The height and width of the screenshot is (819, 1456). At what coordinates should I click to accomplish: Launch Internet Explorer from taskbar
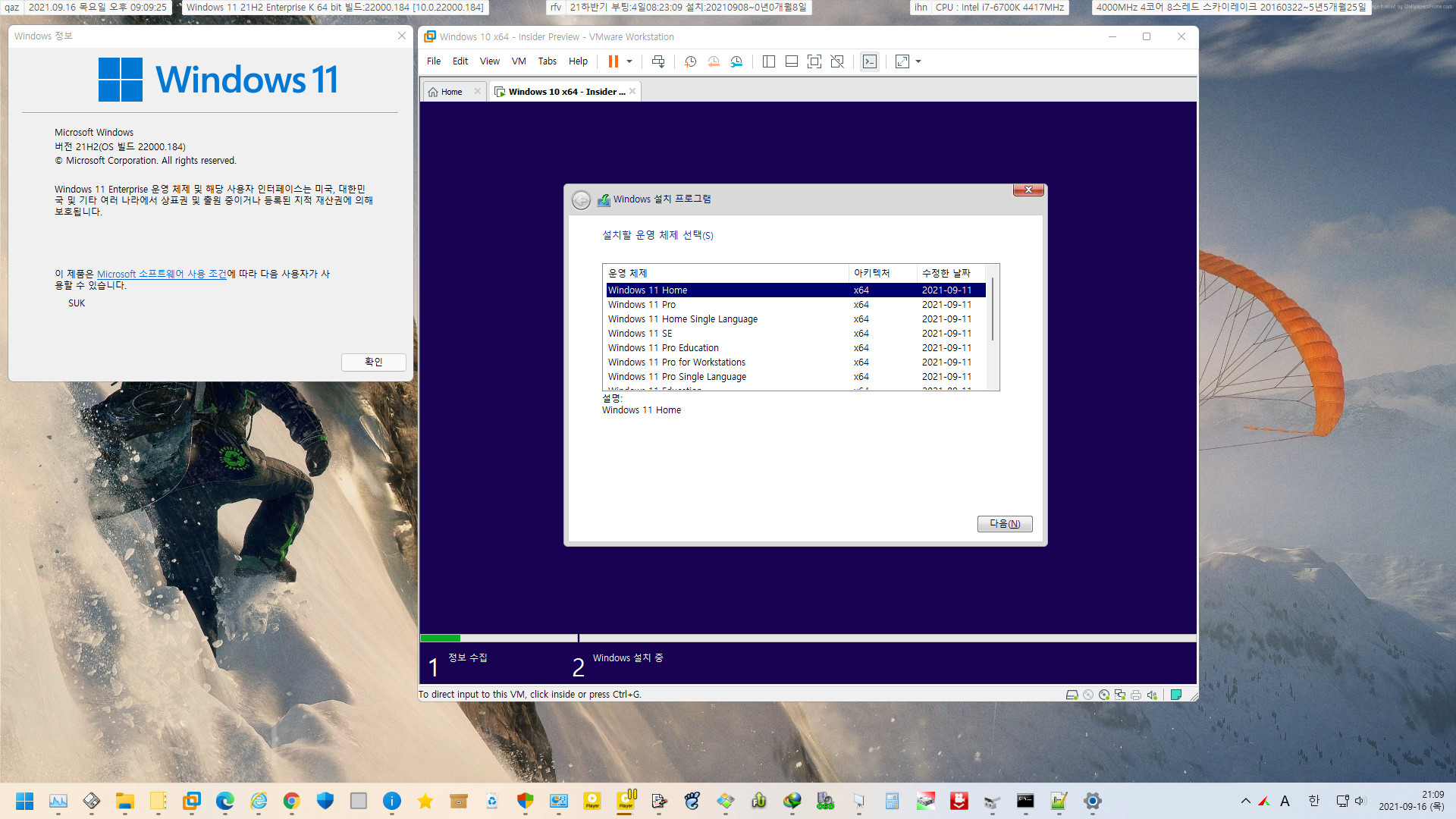pyautogui.click(x=259, y=801)
